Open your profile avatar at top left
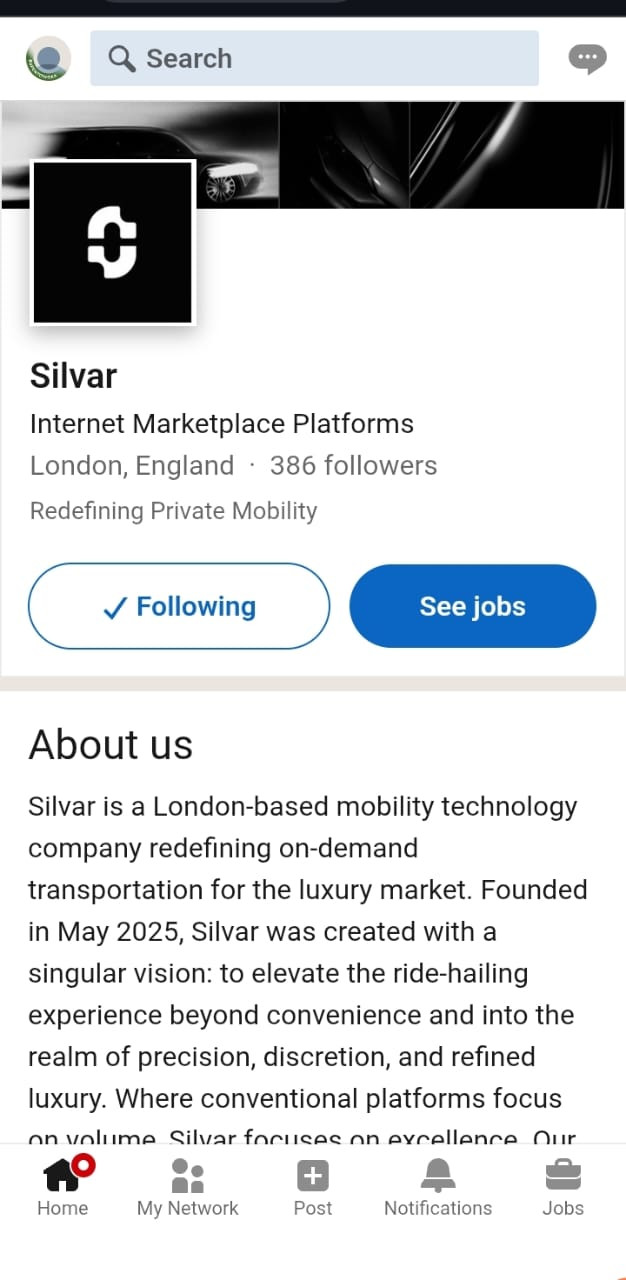This screenshot has width=626, height=1280. [48, 59]
